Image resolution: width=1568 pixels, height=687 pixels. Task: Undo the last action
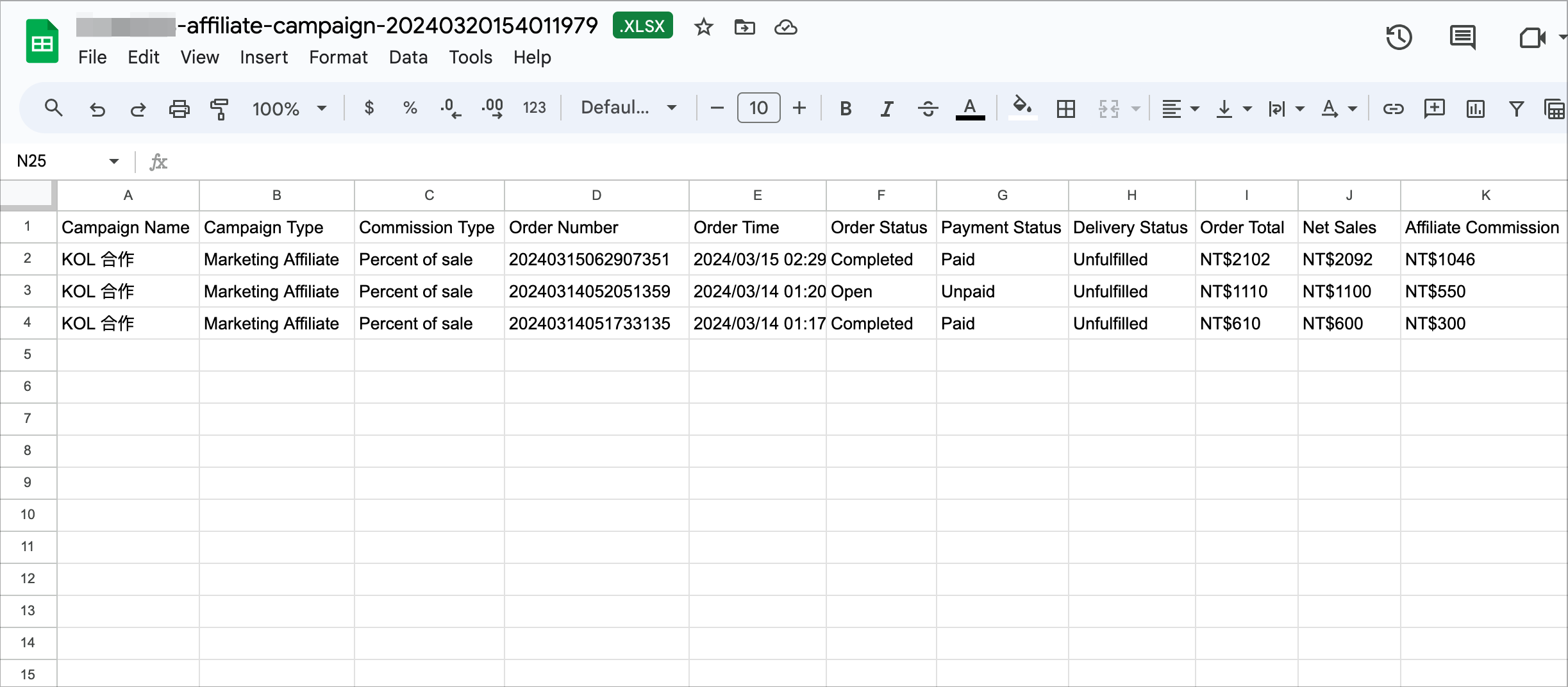pos(97,109)
